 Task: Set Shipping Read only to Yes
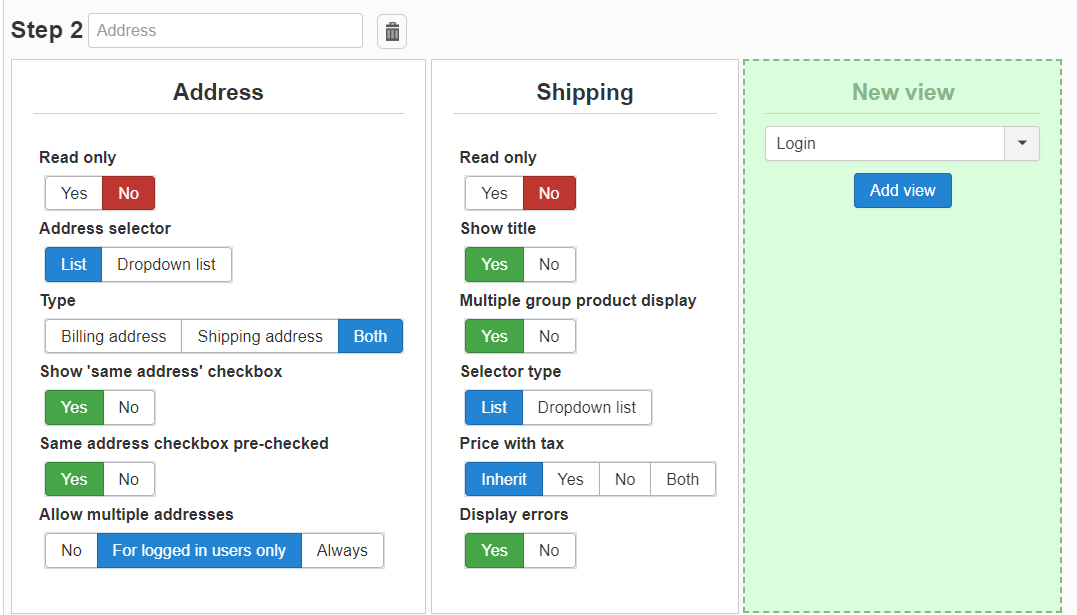pyautogui.click(x=494, y=193)
